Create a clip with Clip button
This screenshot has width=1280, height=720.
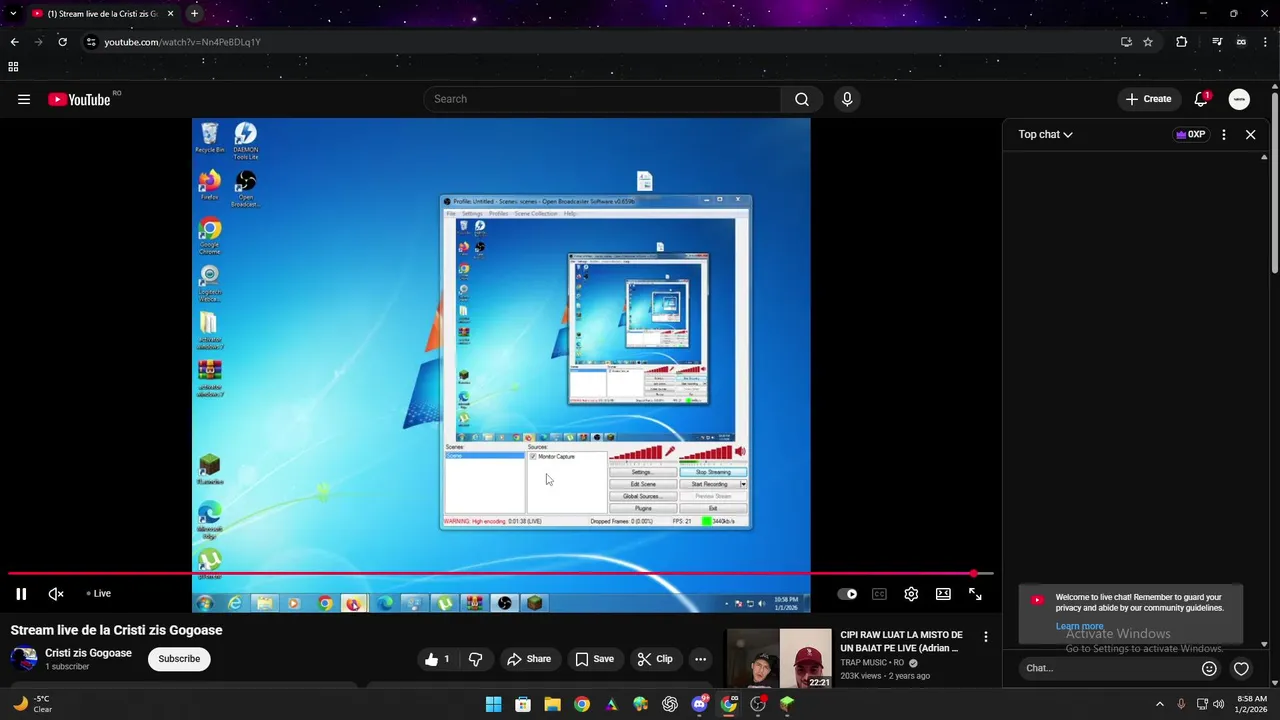tap(655, 659)
